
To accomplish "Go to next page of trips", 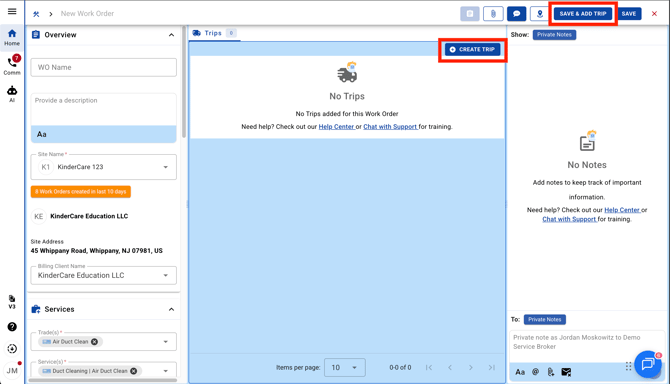I will pyautogui.click(x=470, y=367).
